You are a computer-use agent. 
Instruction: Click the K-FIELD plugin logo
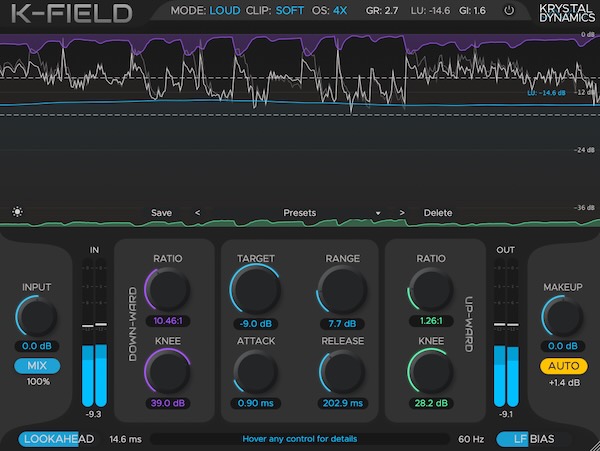click(72, 13)
